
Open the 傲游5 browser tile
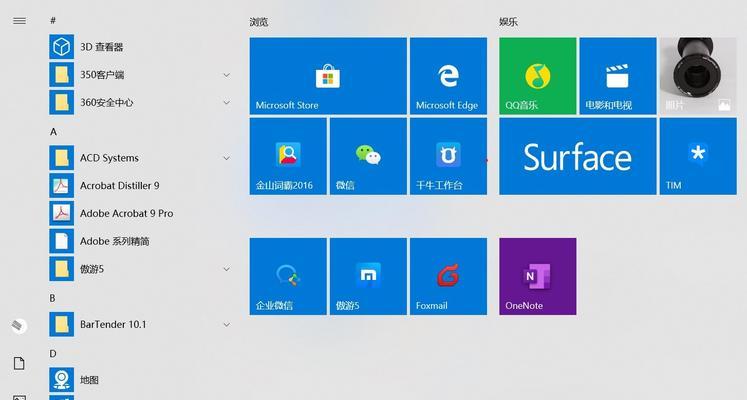pos(368,276)
